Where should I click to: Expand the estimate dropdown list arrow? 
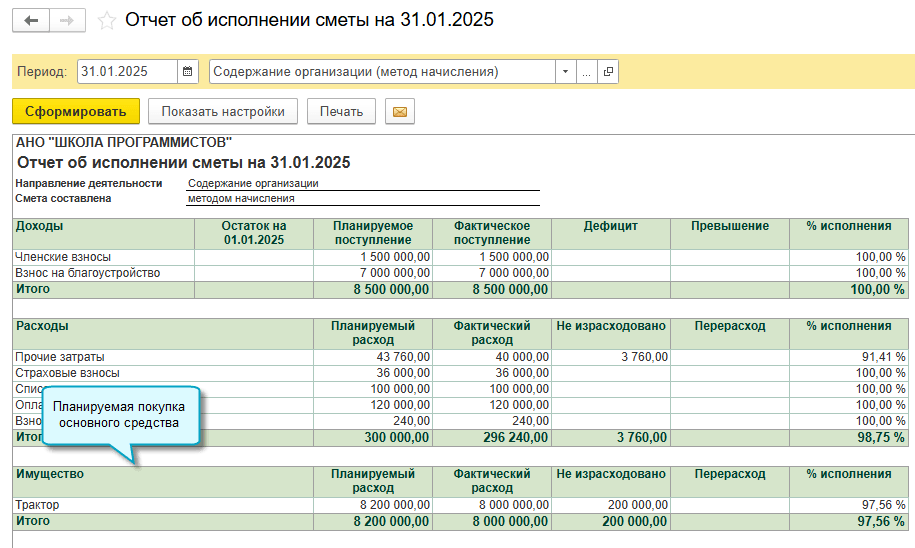pyautogui.click(x=565, y=72)
